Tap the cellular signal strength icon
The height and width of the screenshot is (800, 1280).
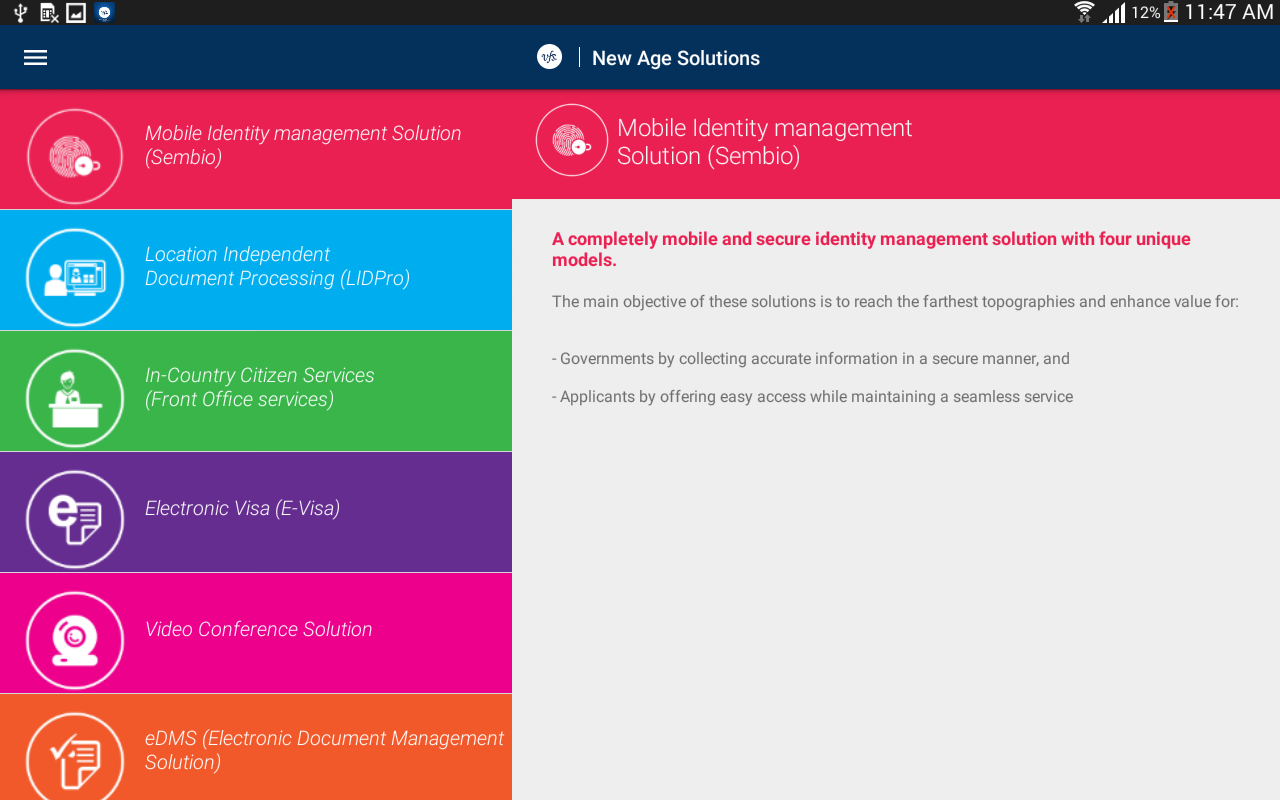tap(1114, 13)
